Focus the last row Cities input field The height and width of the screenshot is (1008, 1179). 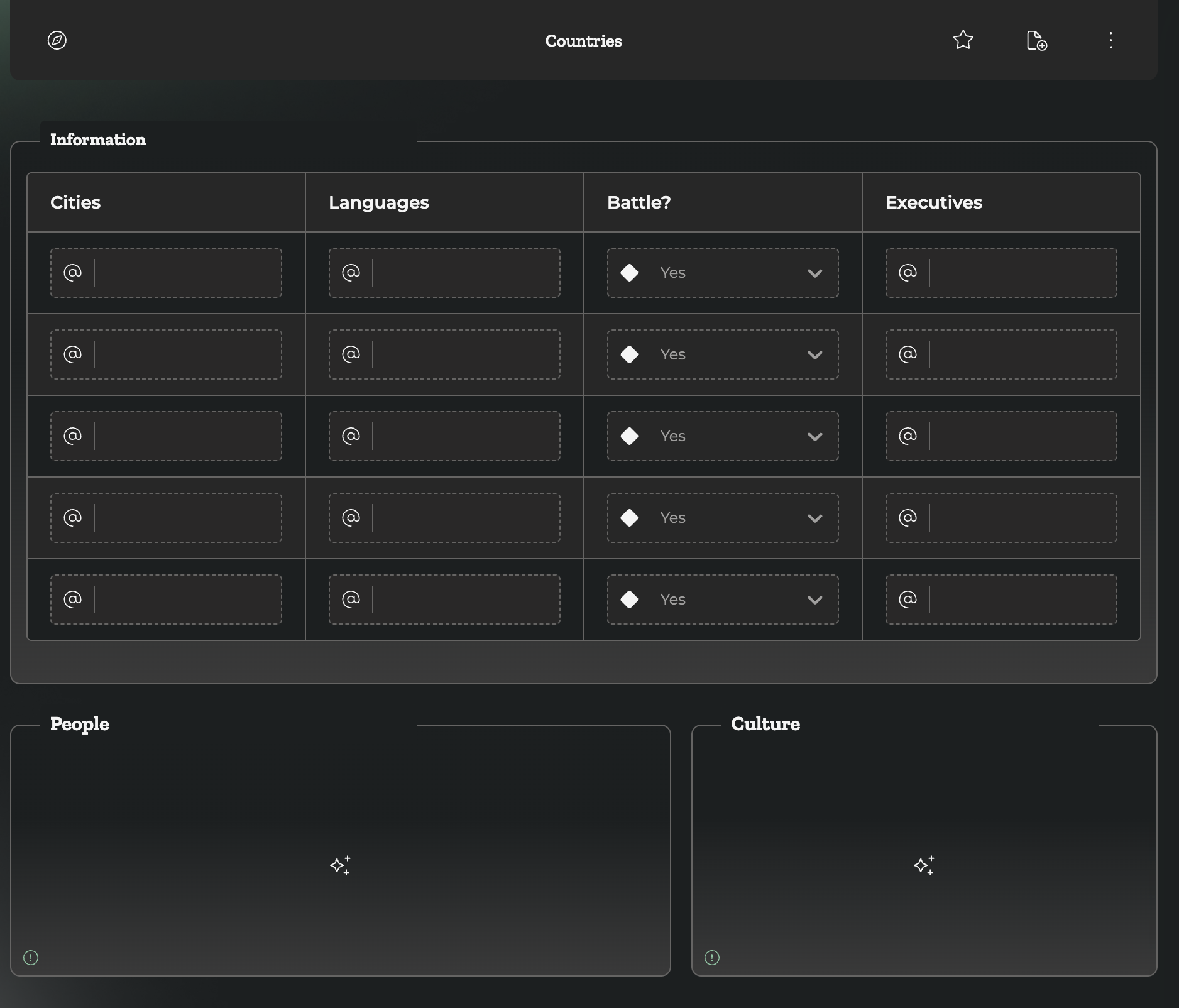click(x=187, y=600)
